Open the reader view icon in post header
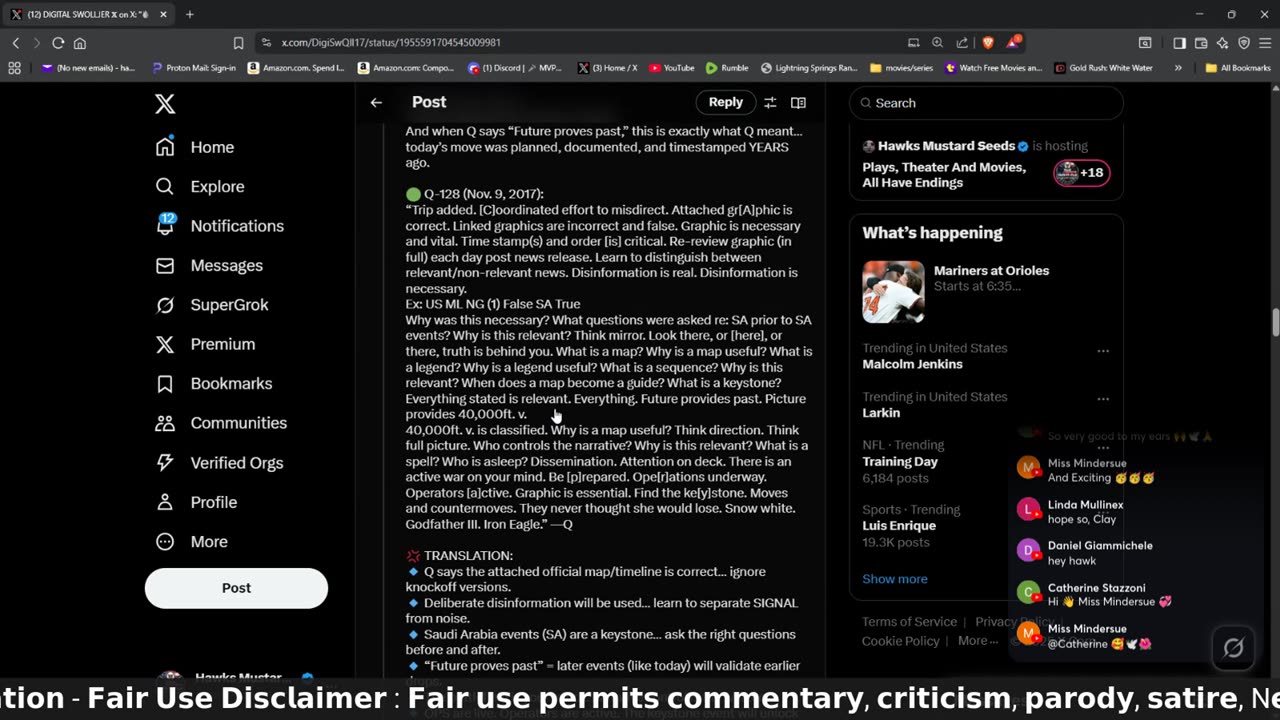This screenshot has width=1280, height=720. point(798,102)
